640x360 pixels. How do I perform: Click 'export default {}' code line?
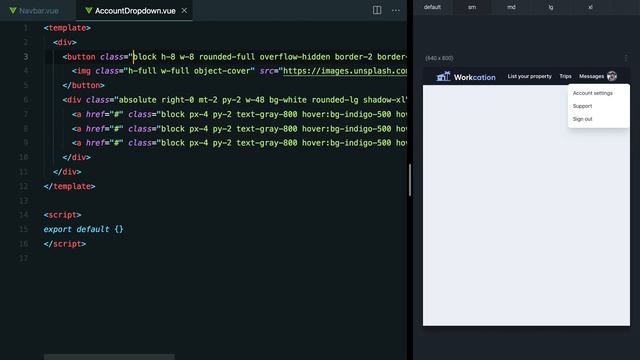[x=83, y=229]
